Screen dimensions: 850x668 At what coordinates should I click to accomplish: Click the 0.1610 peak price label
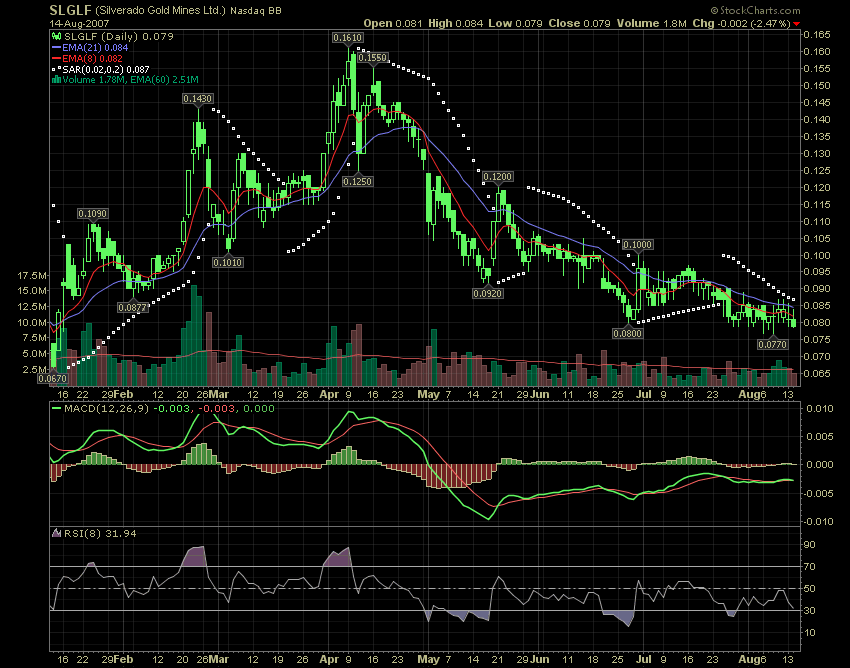[347, 38]
